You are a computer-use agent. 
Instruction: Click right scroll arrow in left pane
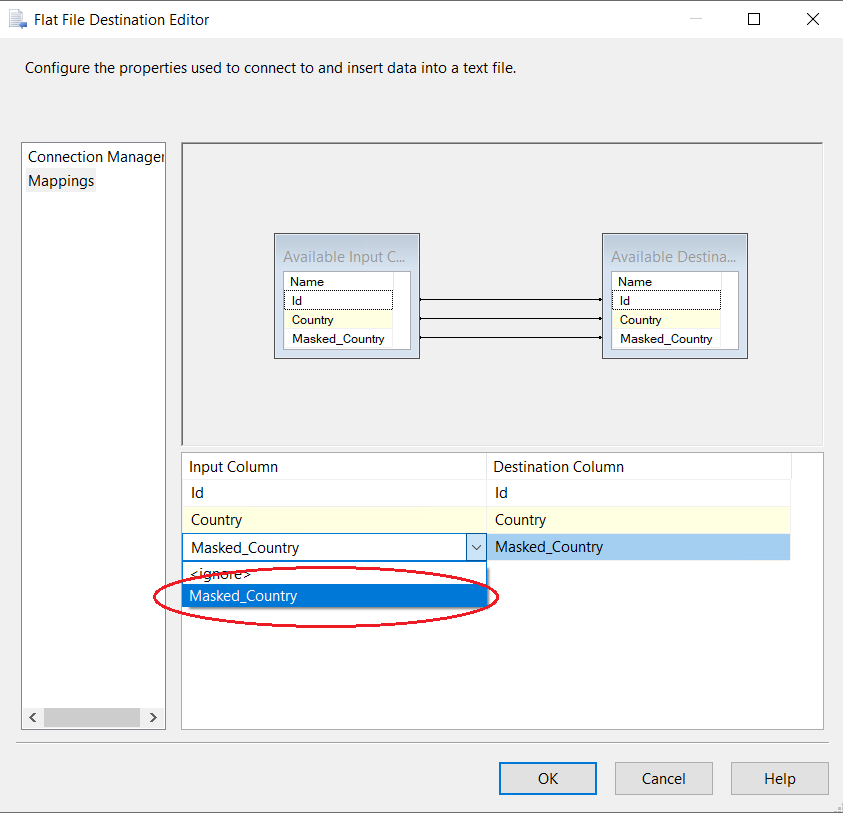153,718
